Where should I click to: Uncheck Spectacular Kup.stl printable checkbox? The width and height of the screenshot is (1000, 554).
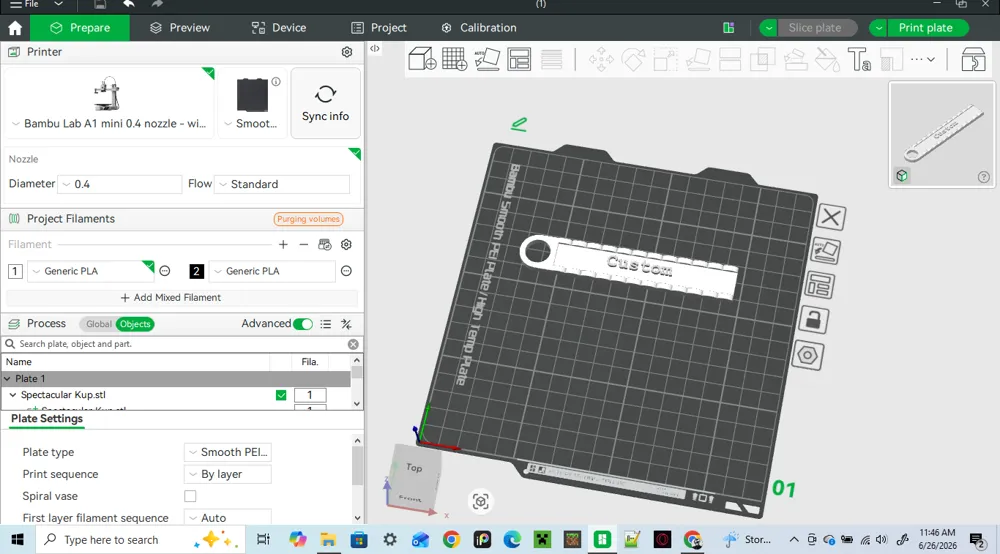[281, 395]
